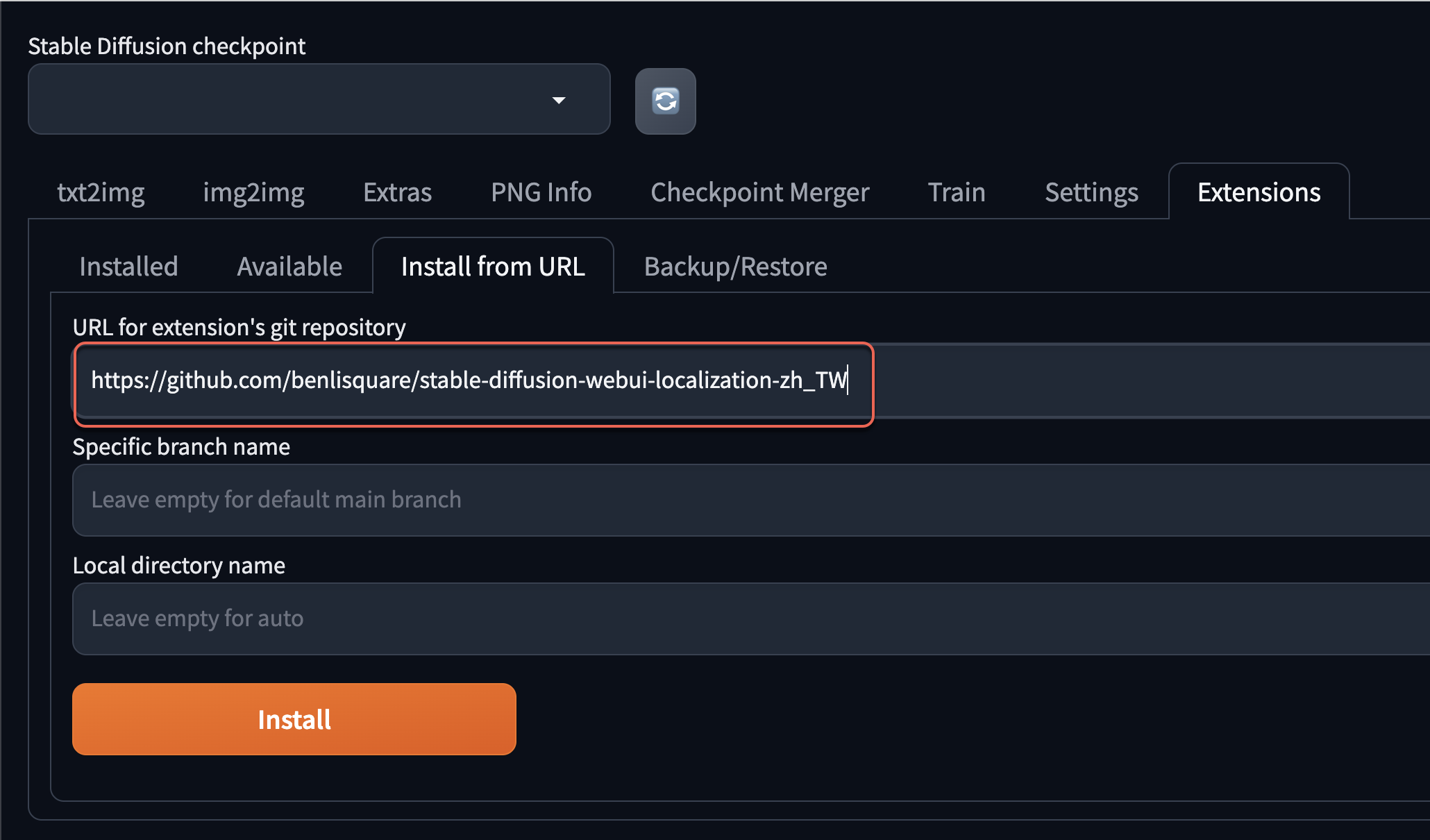
Task: Switch to the img2img tab
Action: coord(253,192)
